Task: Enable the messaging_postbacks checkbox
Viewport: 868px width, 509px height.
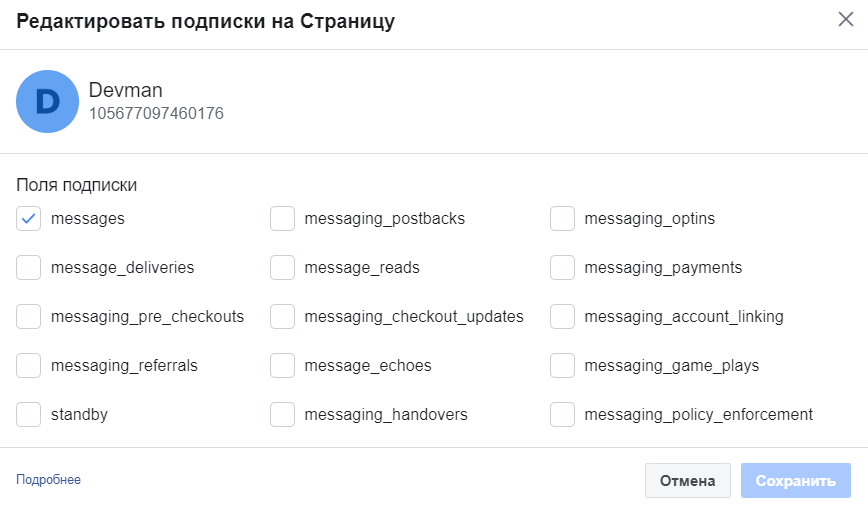Action: (283, 218)
